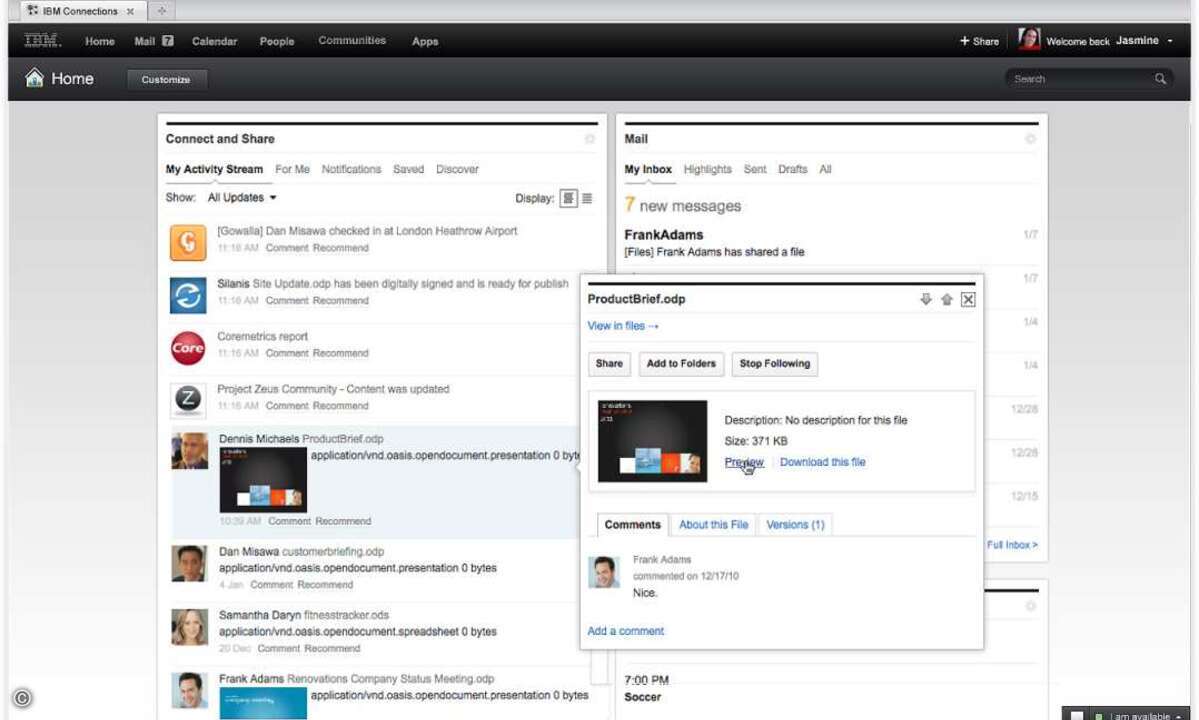The width and height of the screenshot is (1199, 720).
Task: Switch to the Sent mail tab
Action: (x=755, y=169)
